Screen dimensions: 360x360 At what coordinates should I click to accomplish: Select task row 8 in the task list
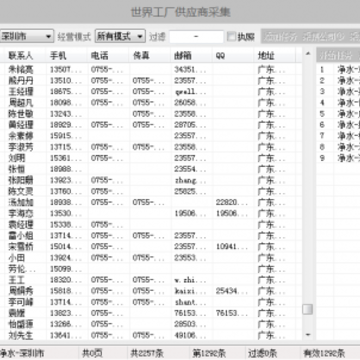[338, 147]
